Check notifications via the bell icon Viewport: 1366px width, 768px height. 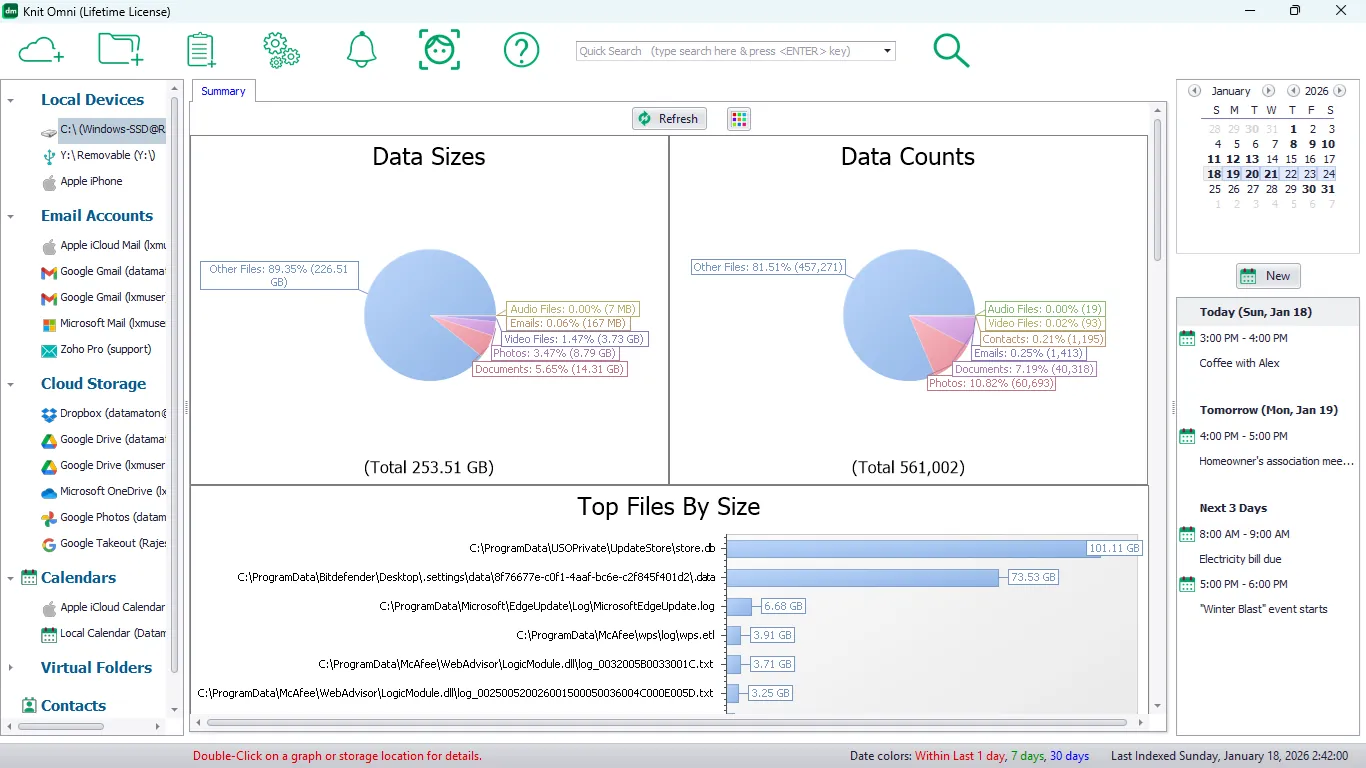click(x=361, y=48)
